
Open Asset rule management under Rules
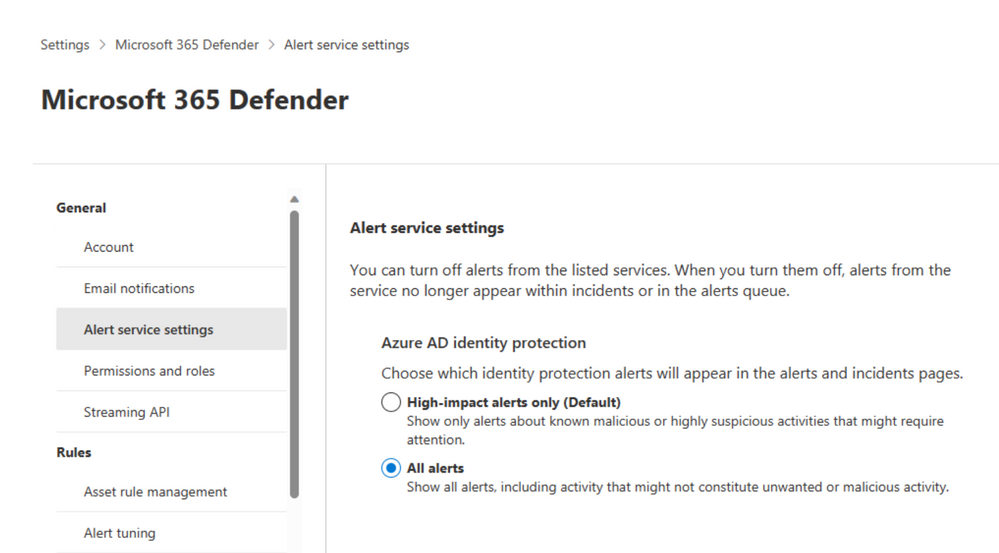pos(155,492)
